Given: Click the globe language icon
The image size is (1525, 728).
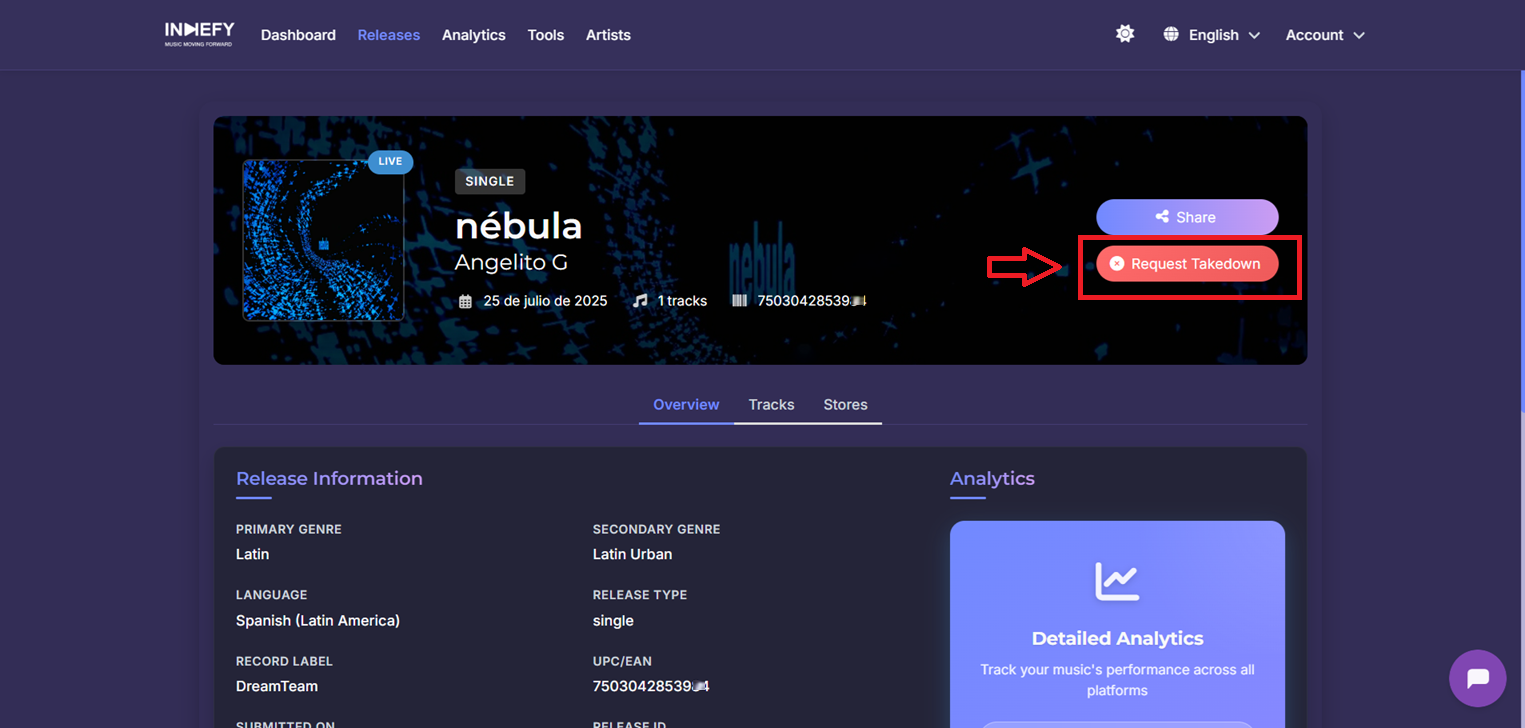Looking at the screenshot, I should pyautogui.click(x=1171, y=34).
